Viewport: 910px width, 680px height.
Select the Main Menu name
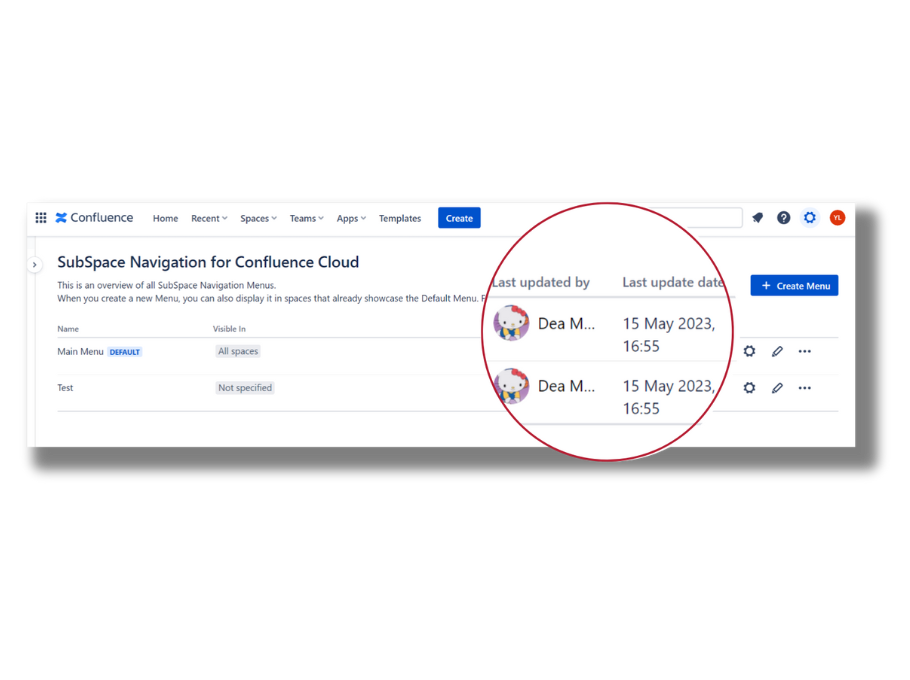coord(80,352)
